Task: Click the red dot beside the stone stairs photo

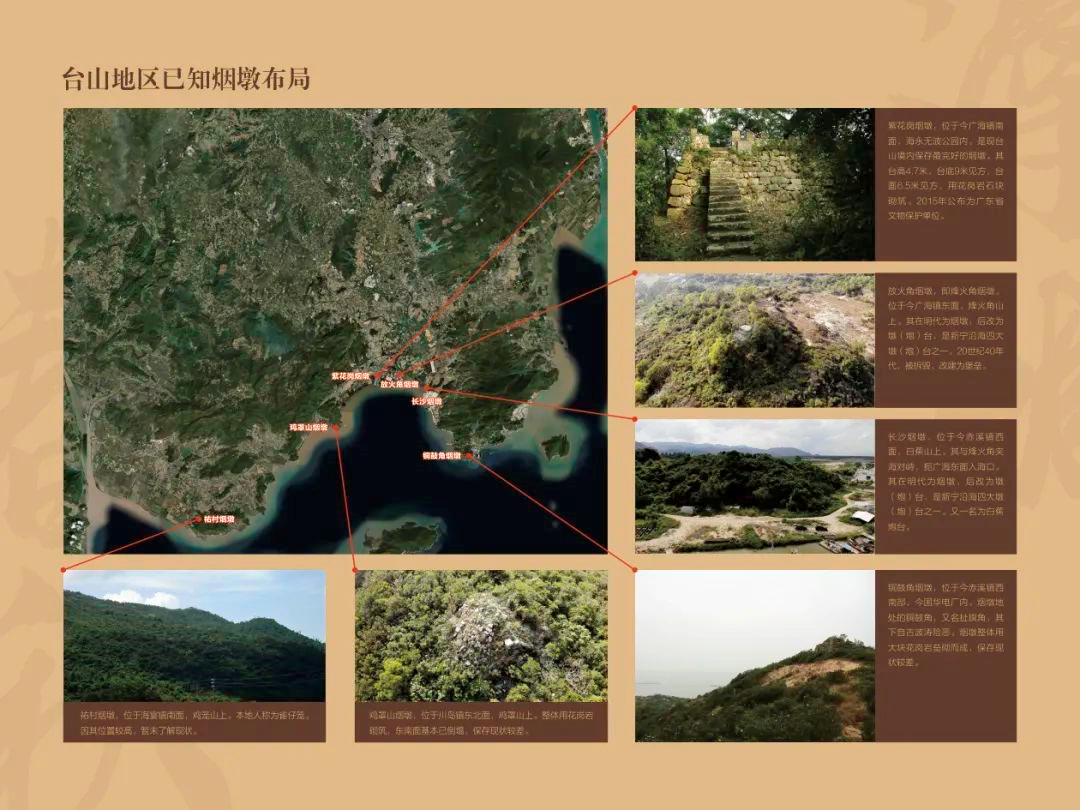Action: click(x=634, y=107)
